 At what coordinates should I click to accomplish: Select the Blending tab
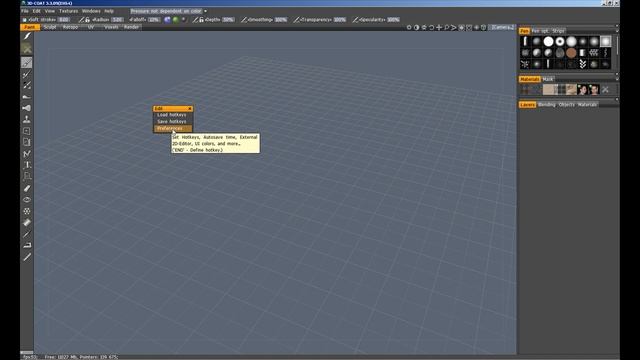pos(547,105)
